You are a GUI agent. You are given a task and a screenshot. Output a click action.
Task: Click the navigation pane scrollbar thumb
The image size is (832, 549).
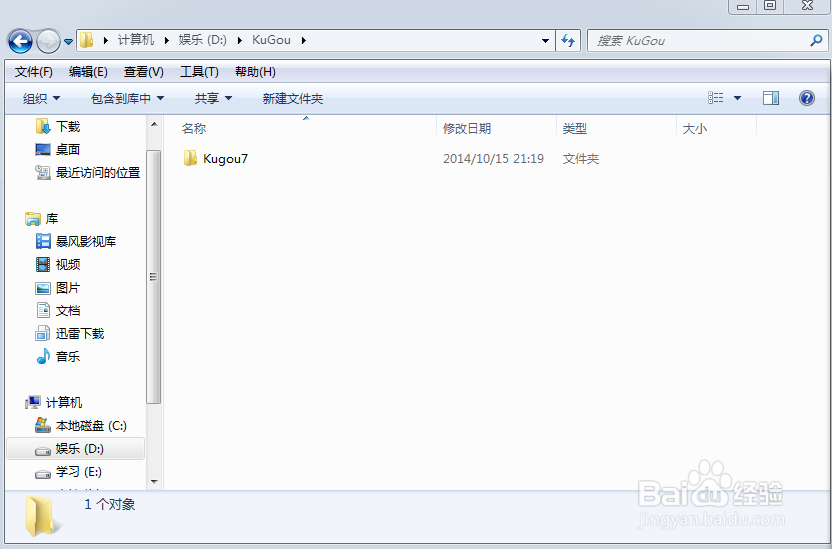153,276
